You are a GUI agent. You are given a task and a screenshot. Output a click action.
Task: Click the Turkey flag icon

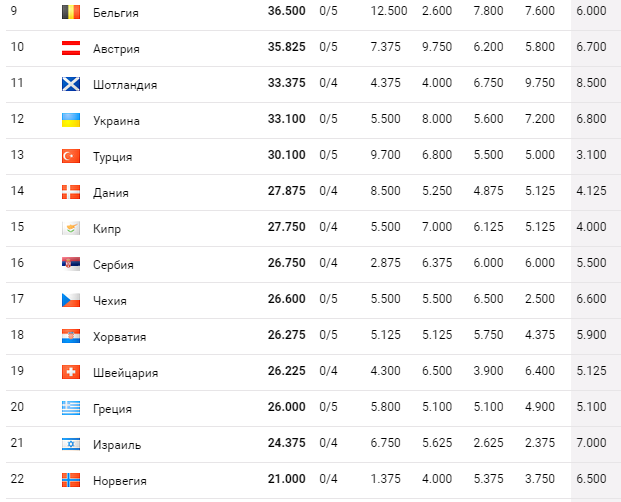(70, 157)
